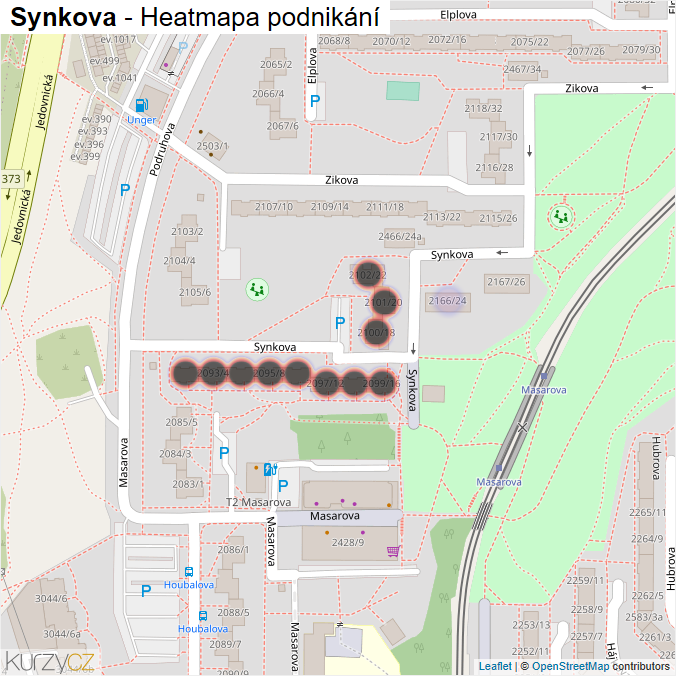The image size is (676, 676).
Task: Click building number 2503/1
Action: point(212,146)
